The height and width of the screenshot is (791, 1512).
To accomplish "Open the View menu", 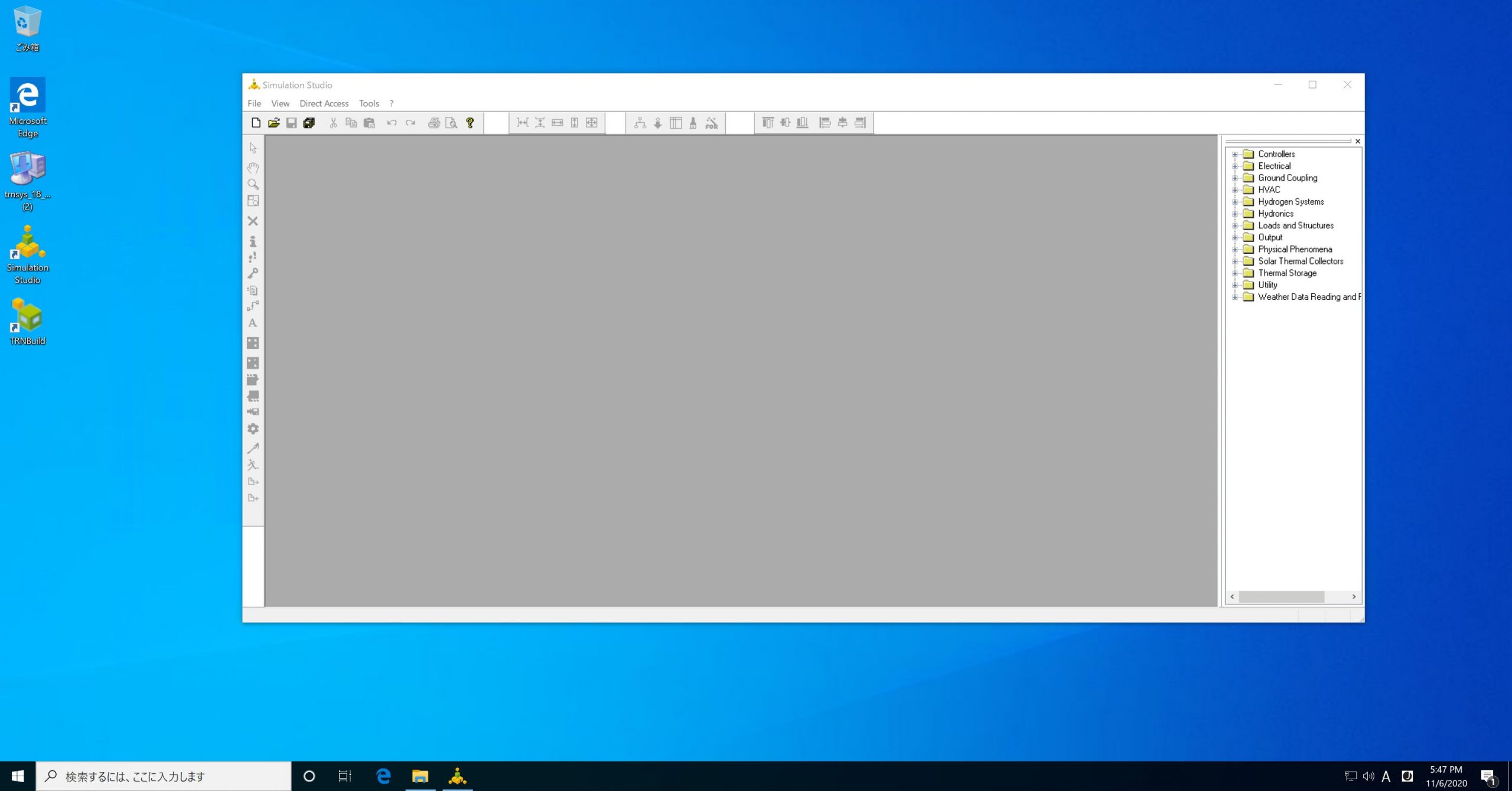I will [280, 103].
